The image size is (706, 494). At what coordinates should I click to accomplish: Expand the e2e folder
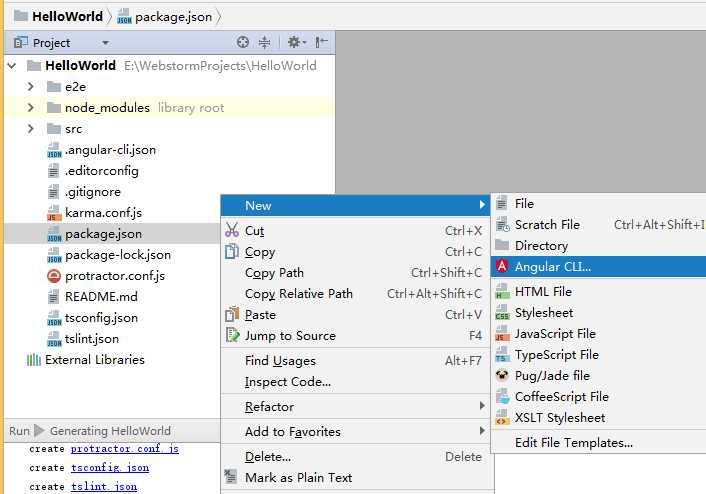coord(31,86)
